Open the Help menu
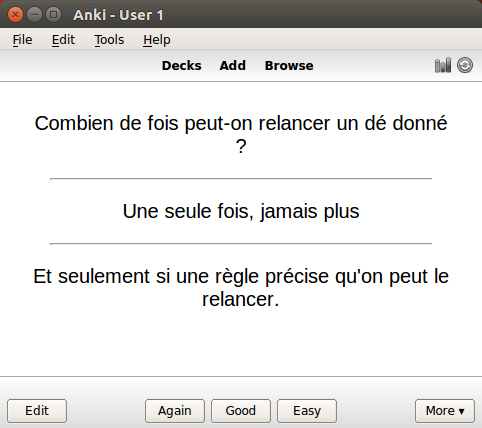The height and width of the screenshot is (428, 482). click(157, 40)
